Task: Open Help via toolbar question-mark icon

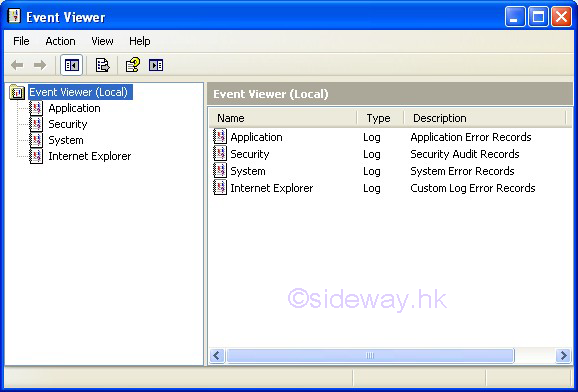Action: click(x=133, y=65)
